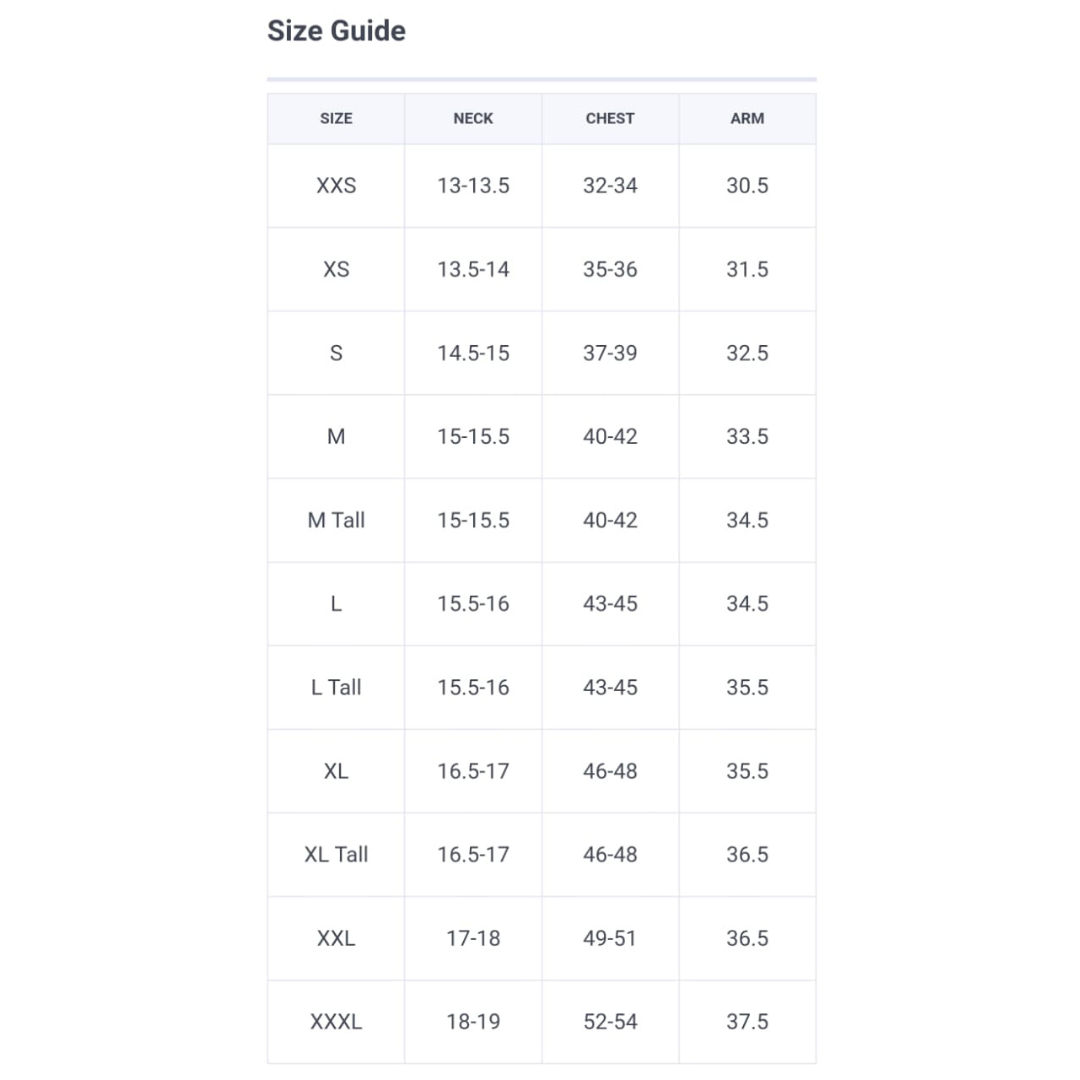Select the XXXL size cell
This screenshot has height=1080, width=1080.
336,1022
